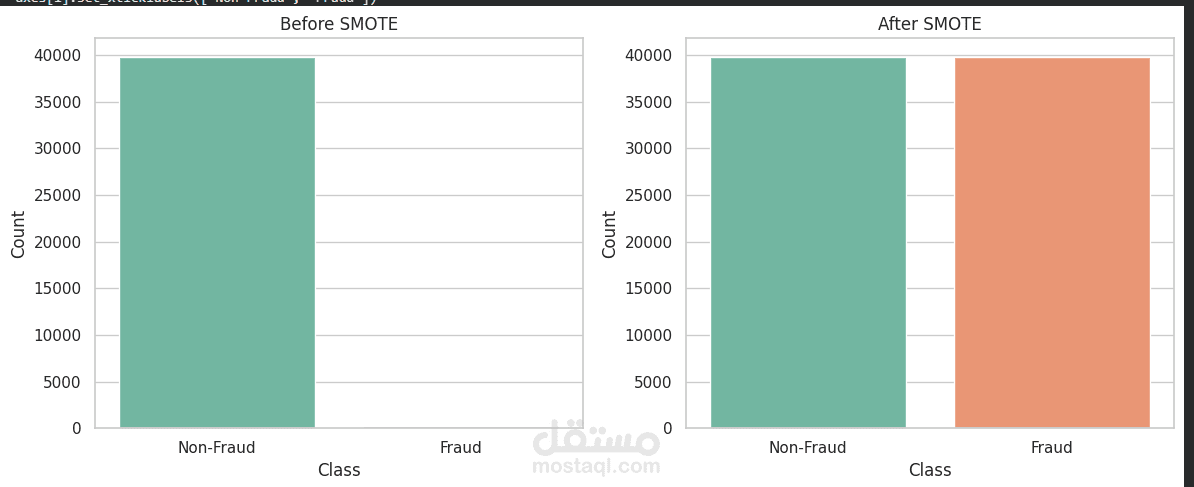The image size is (1194, 487).
Task: Click the Non-Fraud x-axis label under After SMOTE chart
Action: point(808,447)
